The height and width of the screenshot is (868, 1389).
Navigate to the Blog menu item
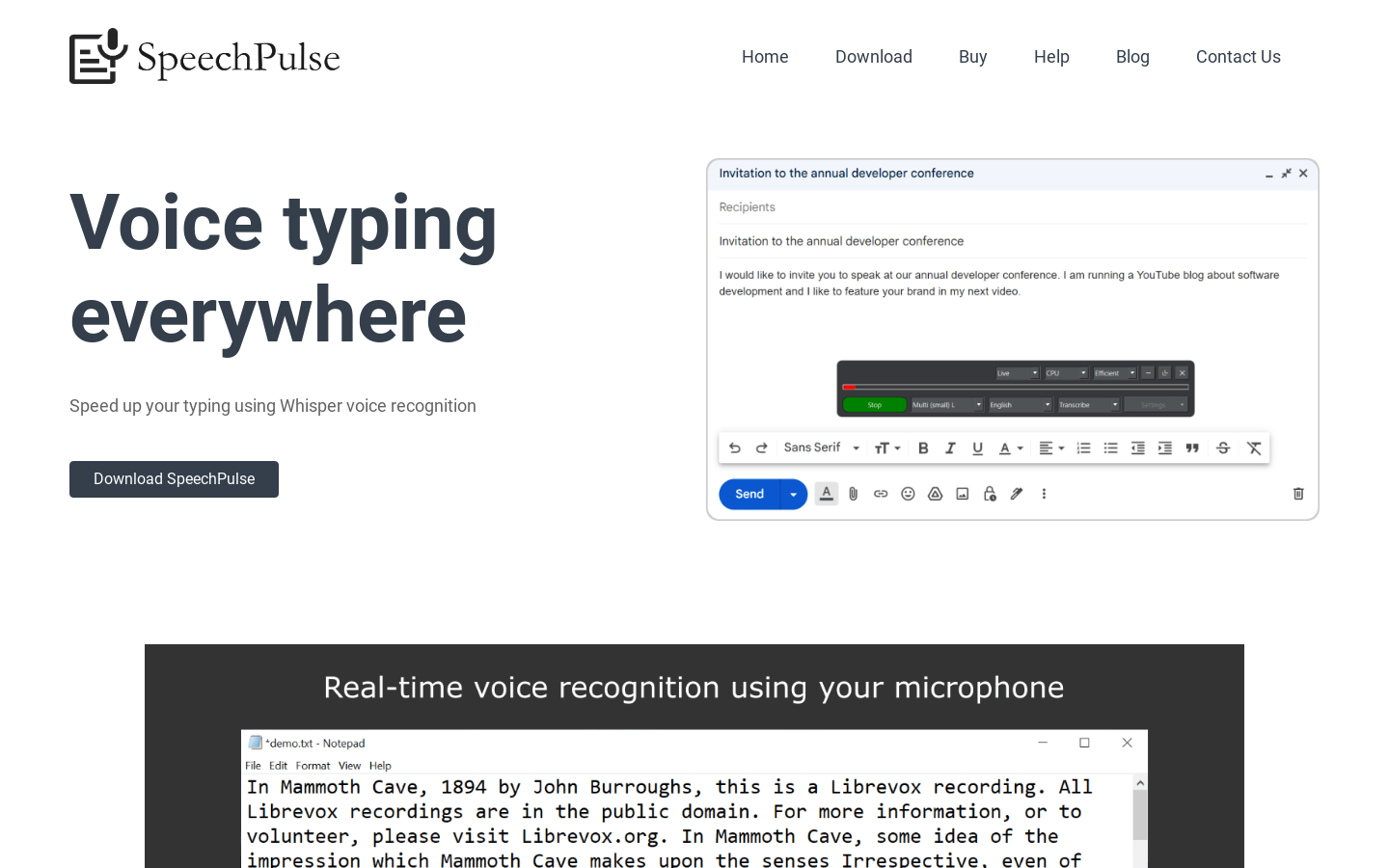[1132, 56]
